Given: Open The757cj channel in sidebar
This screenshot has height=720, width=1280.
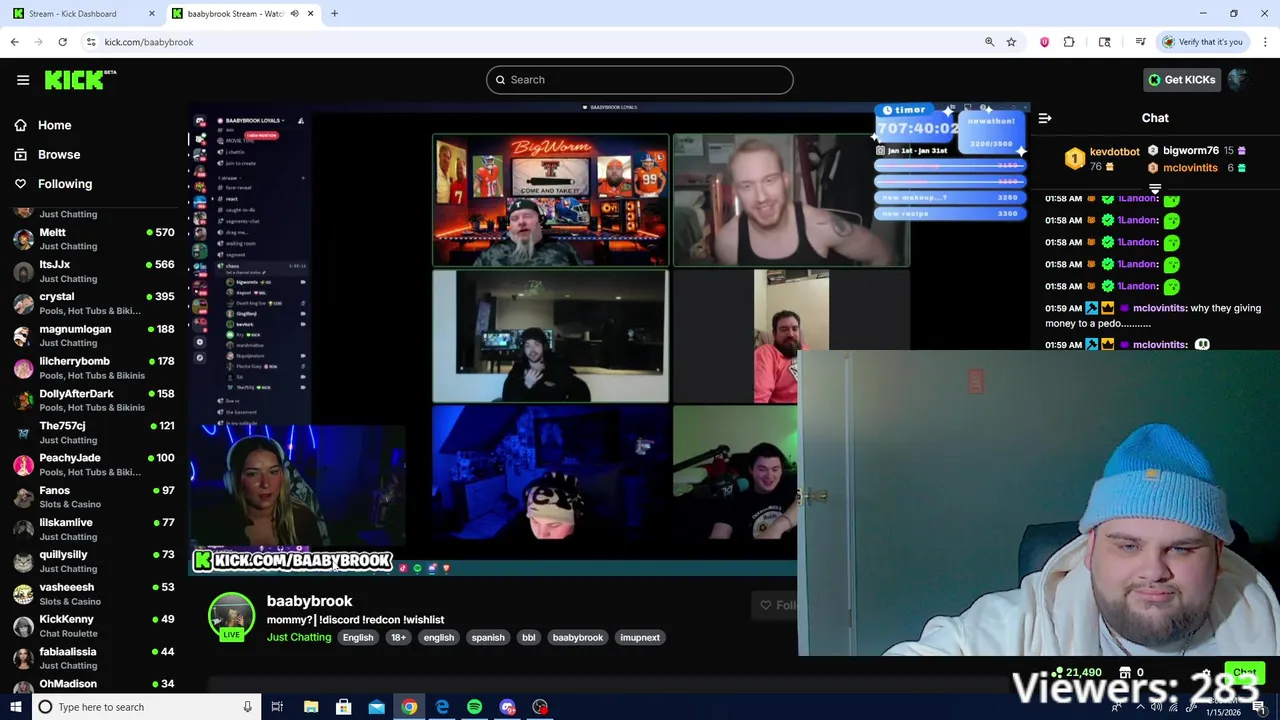Looking at the screenshot, I should coord(94,432).
